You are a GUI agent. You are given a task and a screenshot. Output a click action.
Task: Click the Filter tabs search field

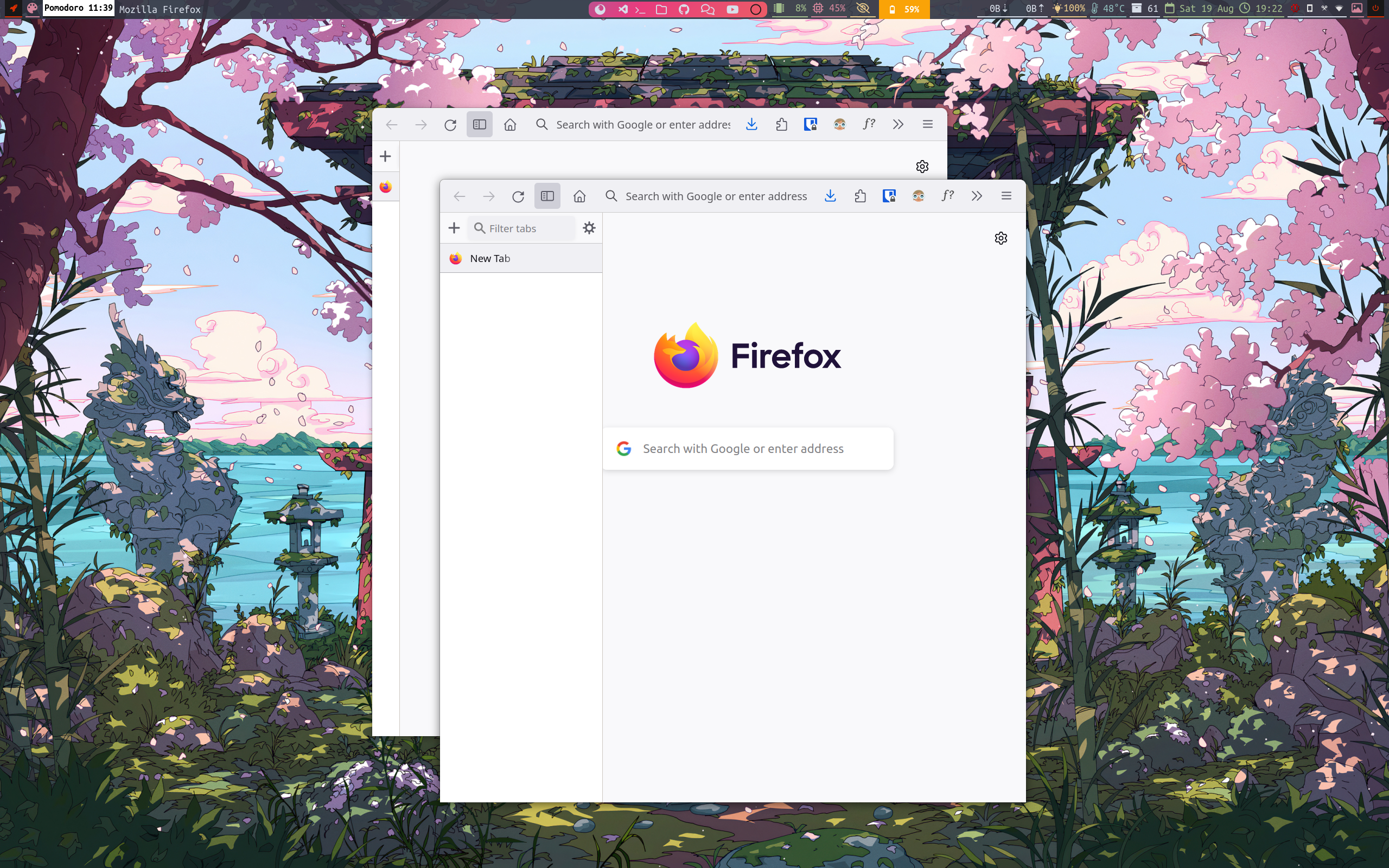click(x=521, y=228)
